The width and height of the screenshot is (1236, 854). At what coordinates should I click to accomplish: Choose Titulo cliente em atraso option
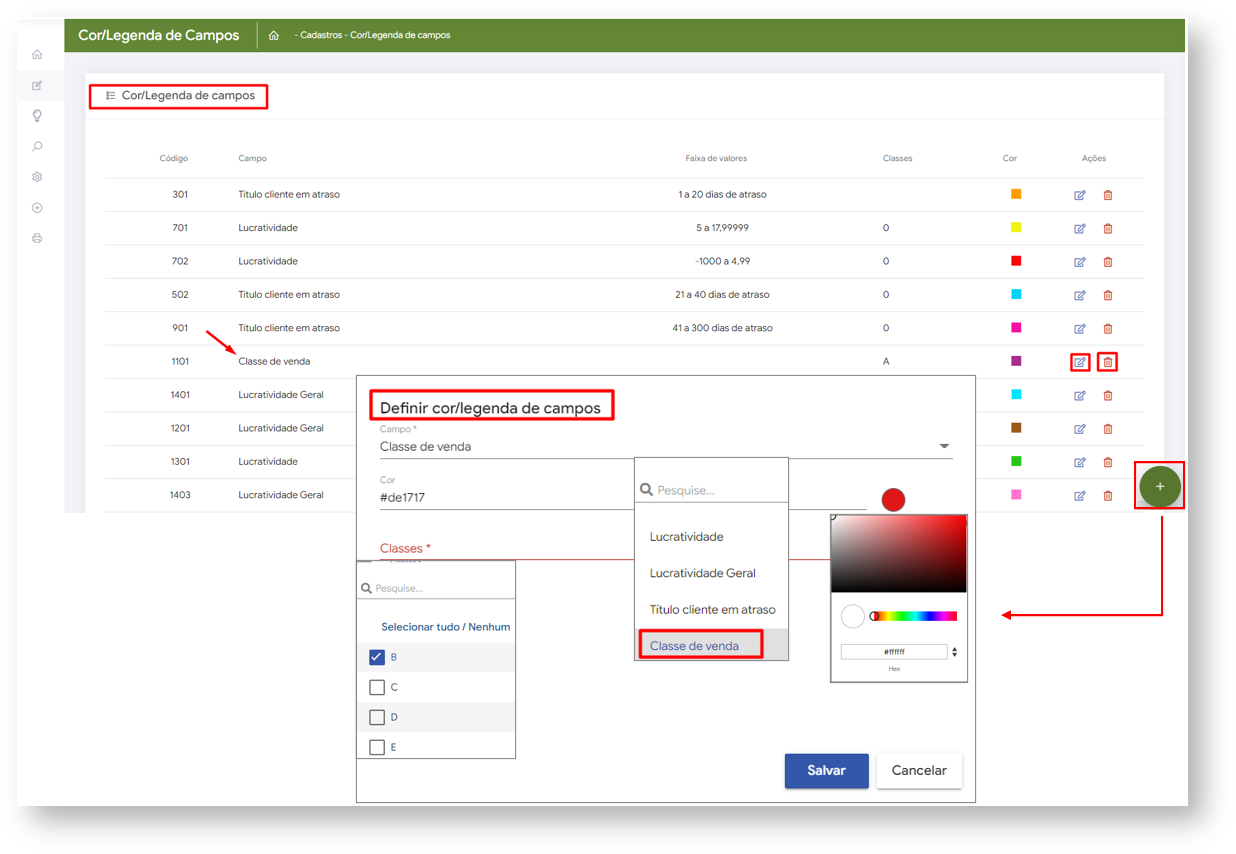[711, 609]
